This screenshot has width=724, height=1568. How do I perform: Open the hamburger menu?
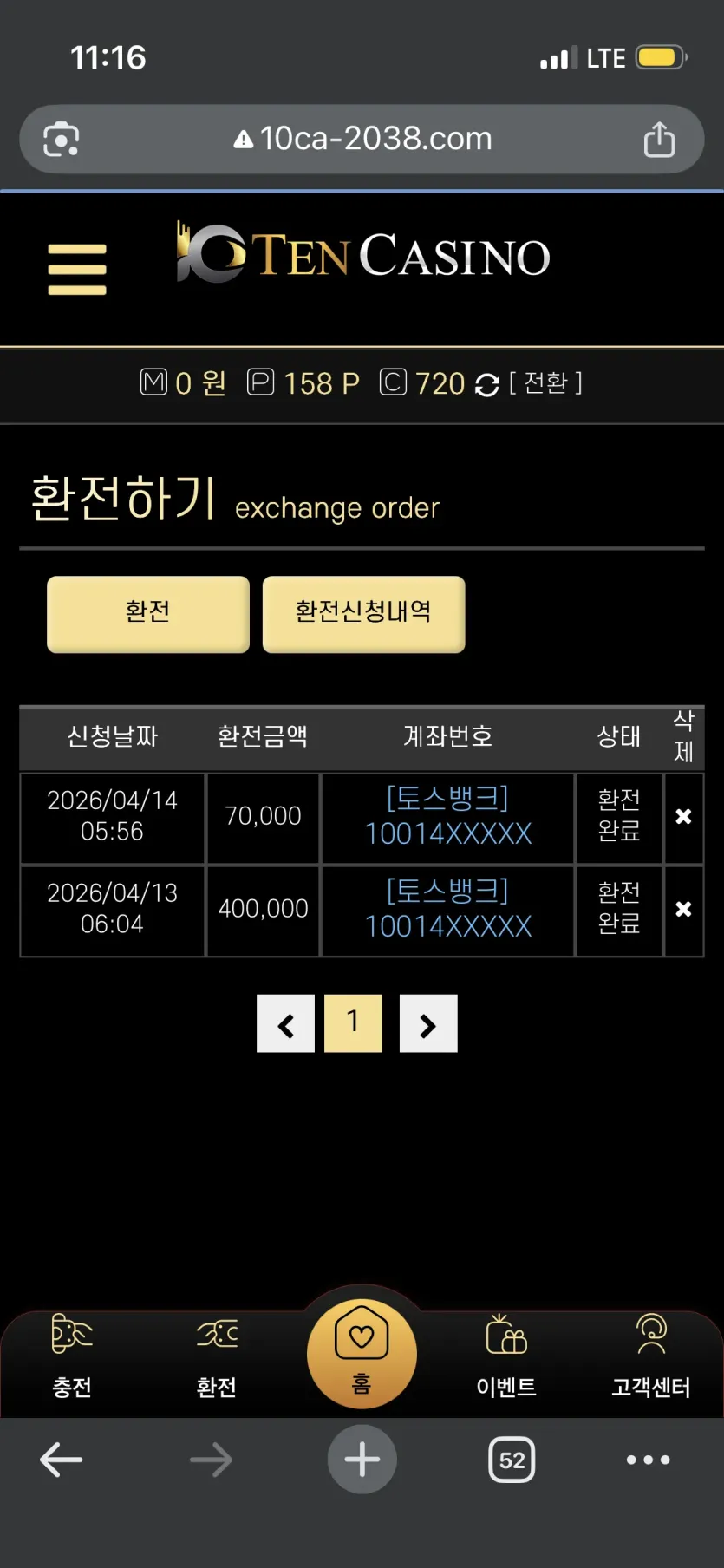77,269
